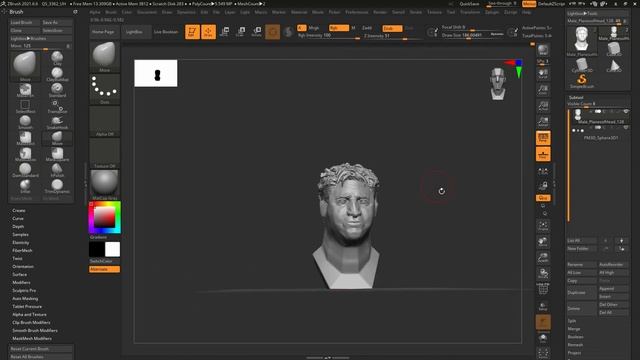Choose the hPolish brush
This screenshot has width=640, height=360.
57,170
